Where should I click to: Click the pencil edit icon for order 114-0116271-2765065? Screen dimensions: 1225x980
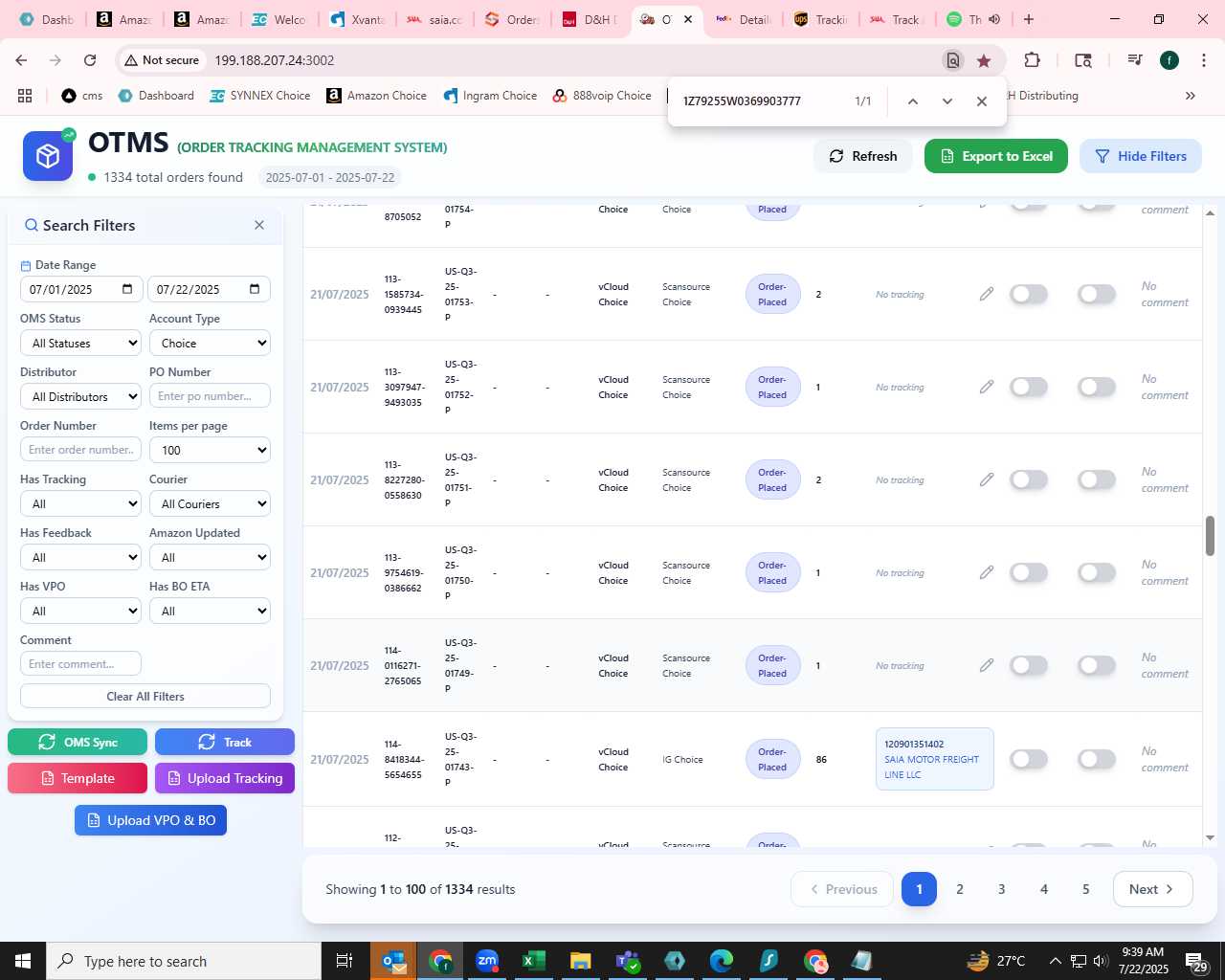point(987,665)
